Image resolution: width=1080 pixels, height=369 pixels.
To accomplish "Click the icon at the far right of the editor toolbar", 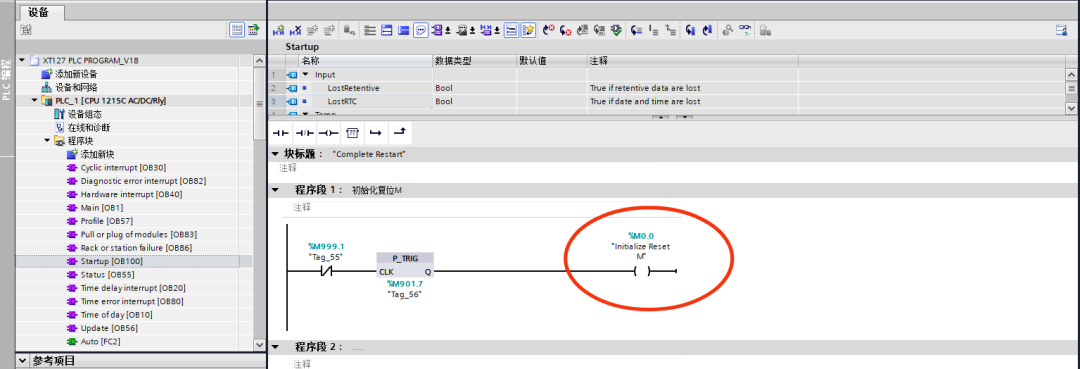I will coord(1061,30).
